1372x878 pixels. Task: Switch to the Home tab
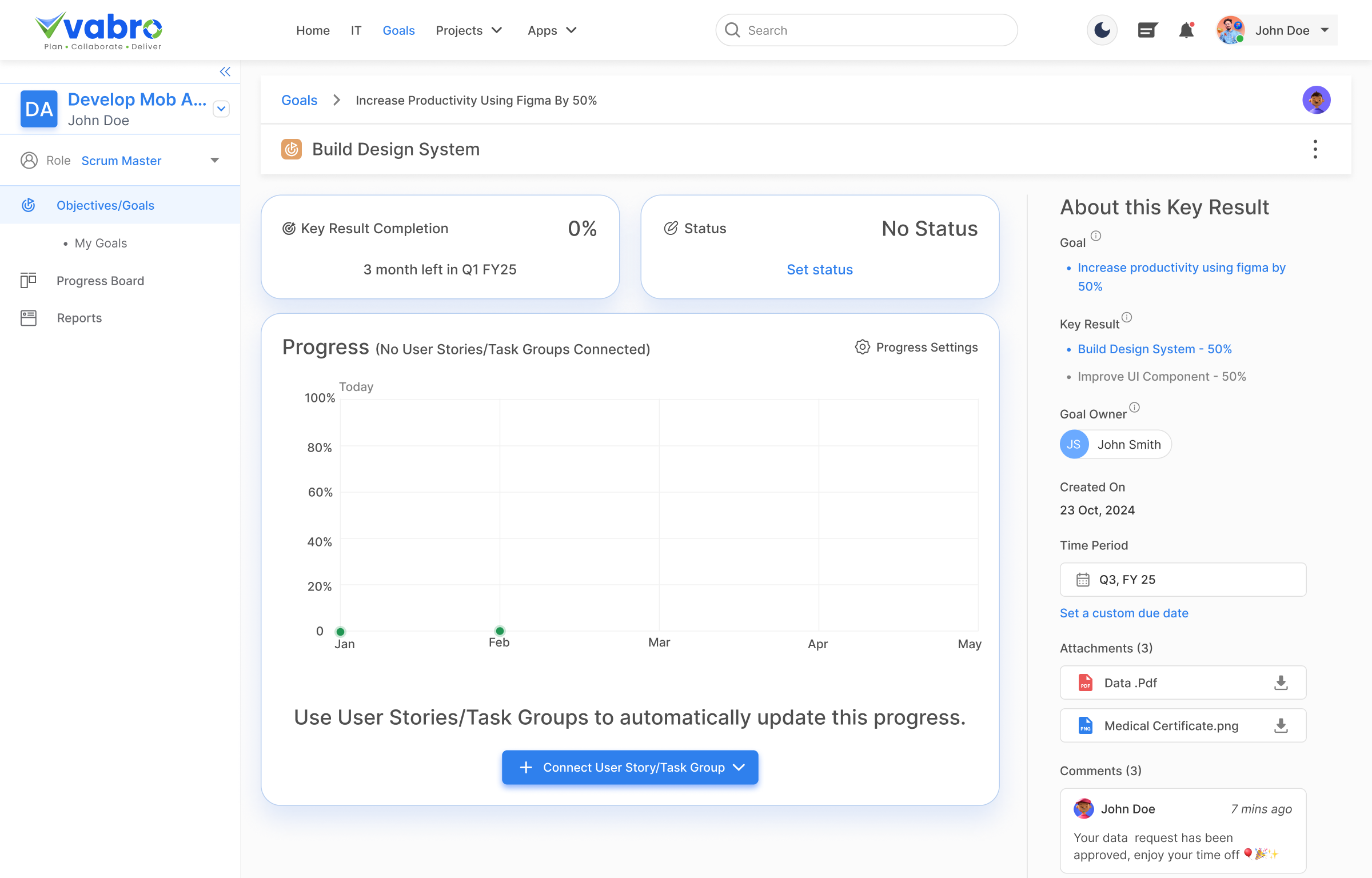click(313, 30)
